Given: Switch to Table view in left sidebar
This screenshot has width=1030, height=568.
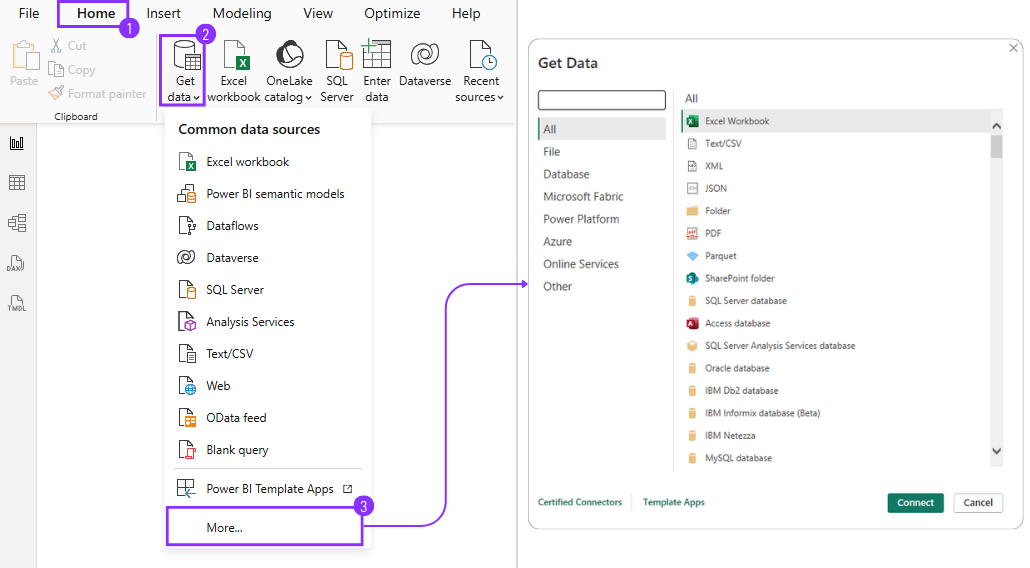Looking at the screenshot, I should (x=17, y=183).
